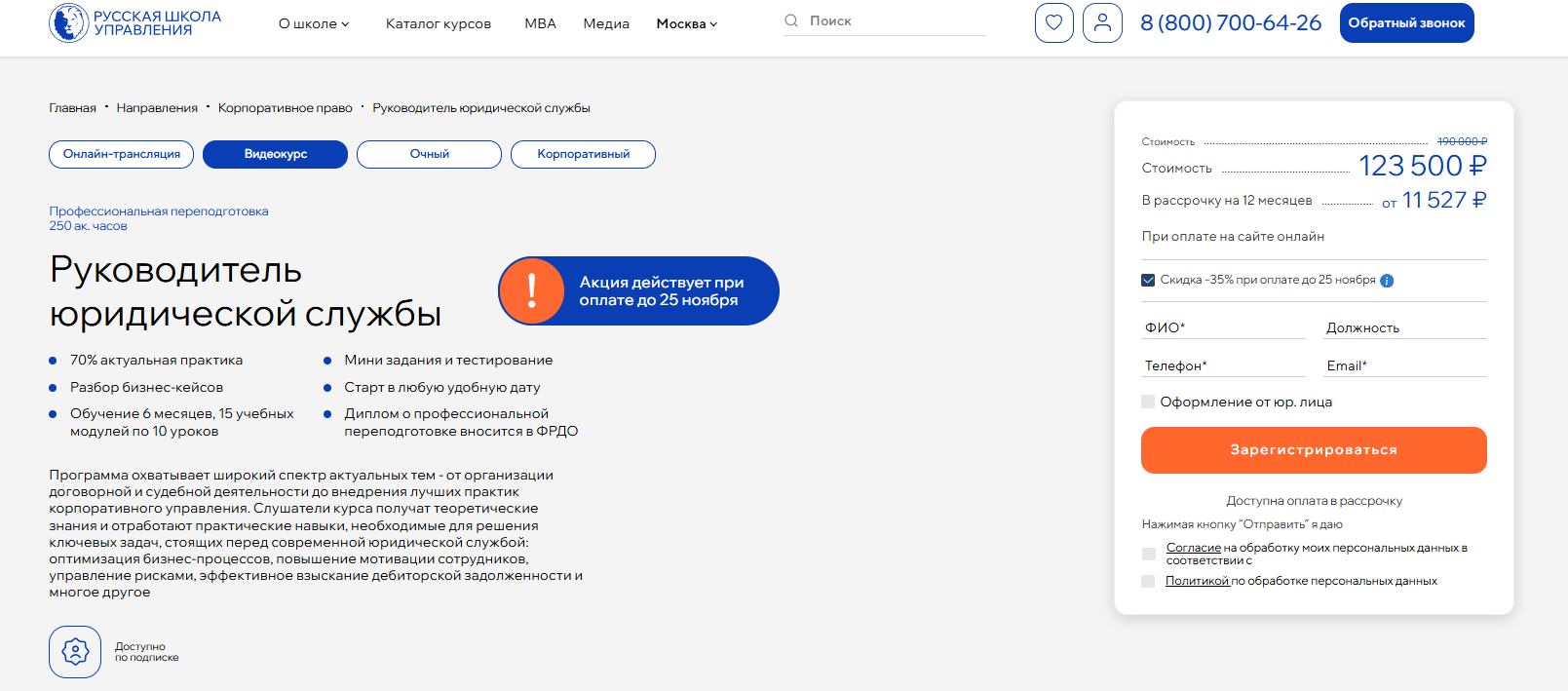
Task: Switch to the 'Онлайн-трансляция' format tab
Action: click(x=122, y=154)
